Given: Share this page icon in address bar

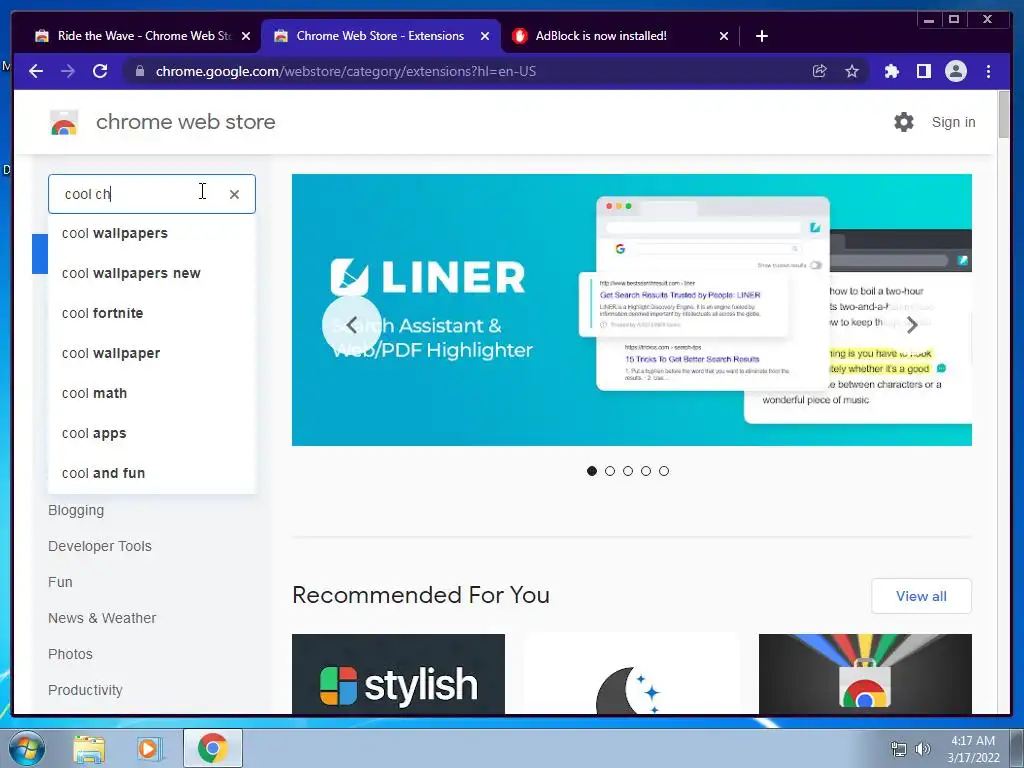Looking at the screenshot, I should [x=820, y=71].
